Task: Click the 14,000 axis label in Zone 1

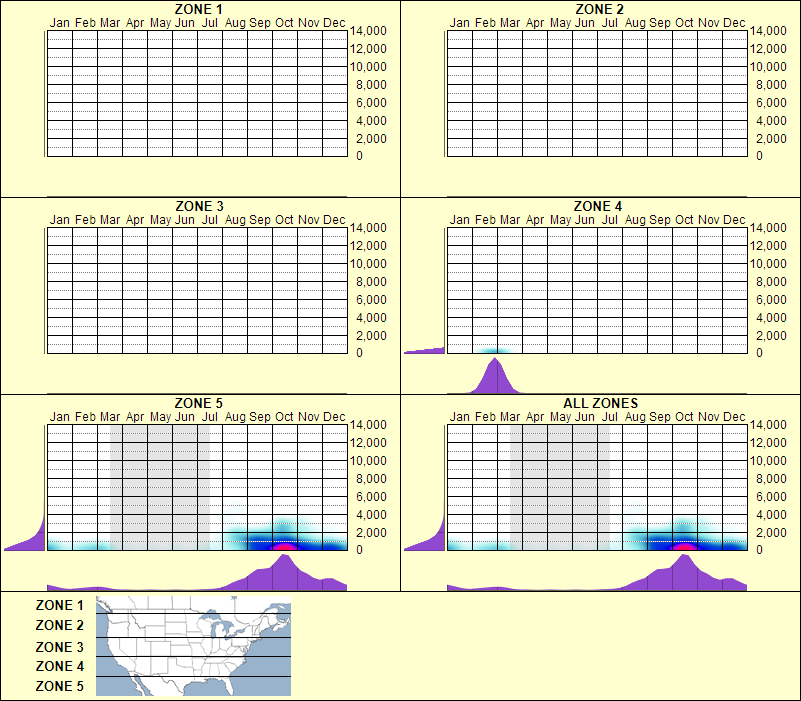Action: (x=370, y=31)
